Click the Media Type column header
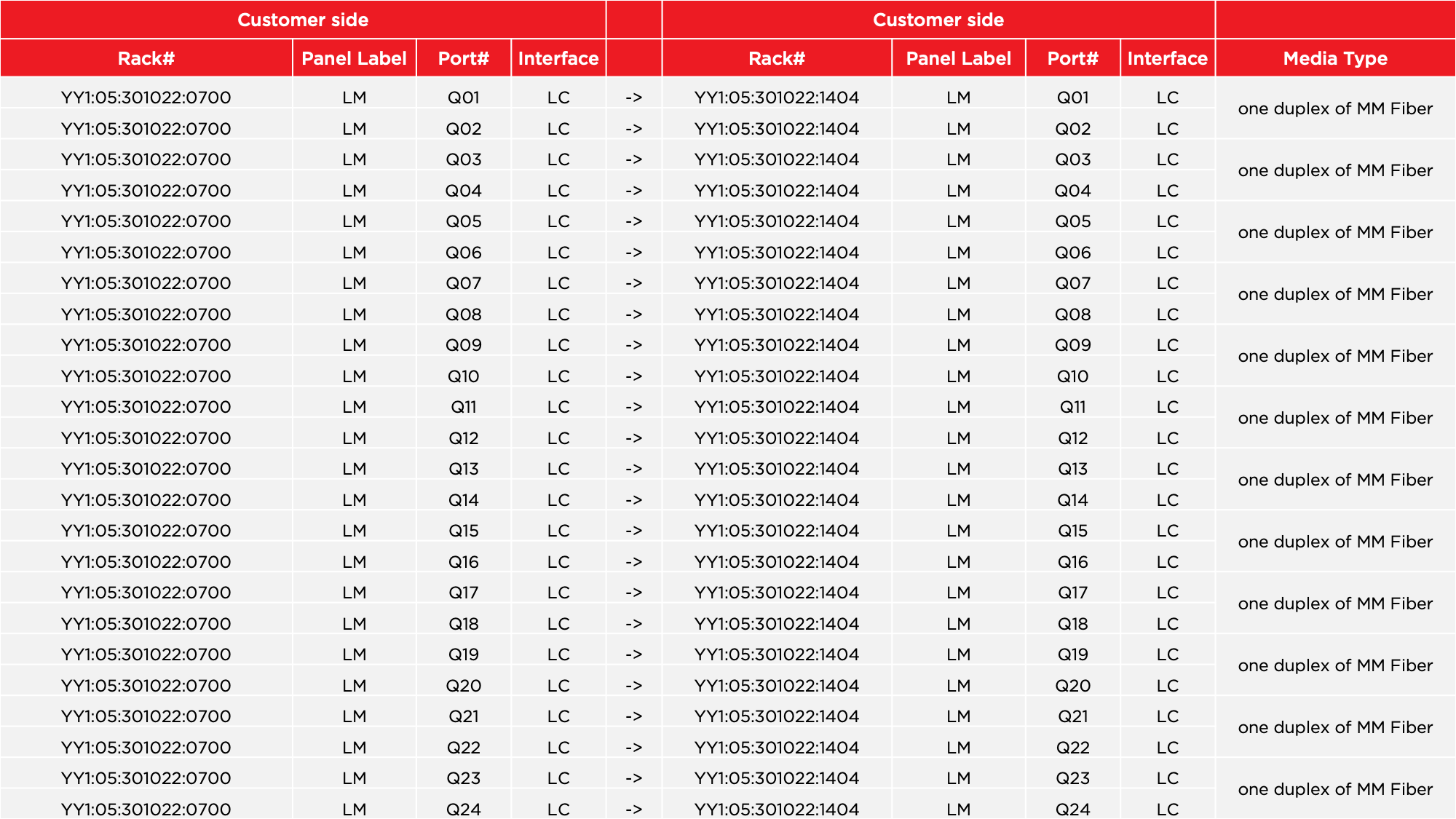Screen dimensions: 1456x819 coord(1335,58)
